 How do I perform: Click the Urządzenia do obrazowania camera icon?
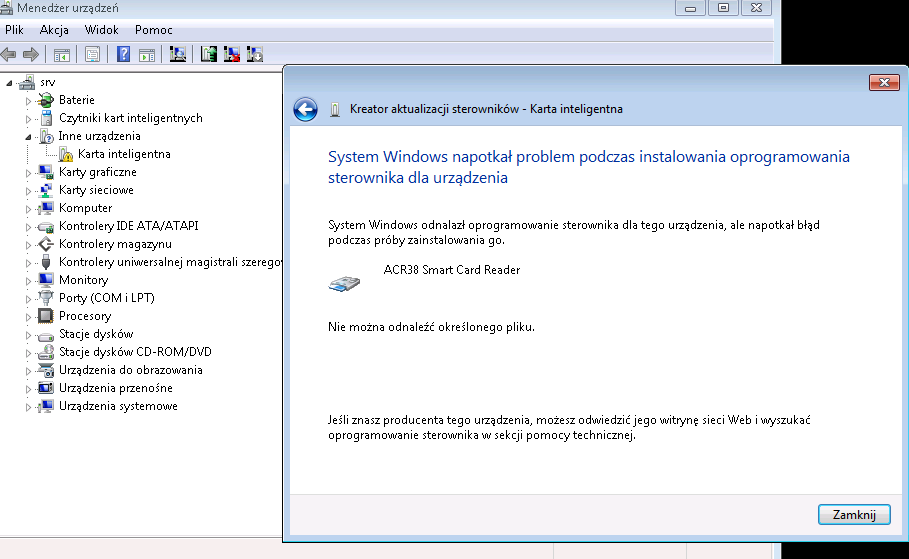[x=45, y=370]
